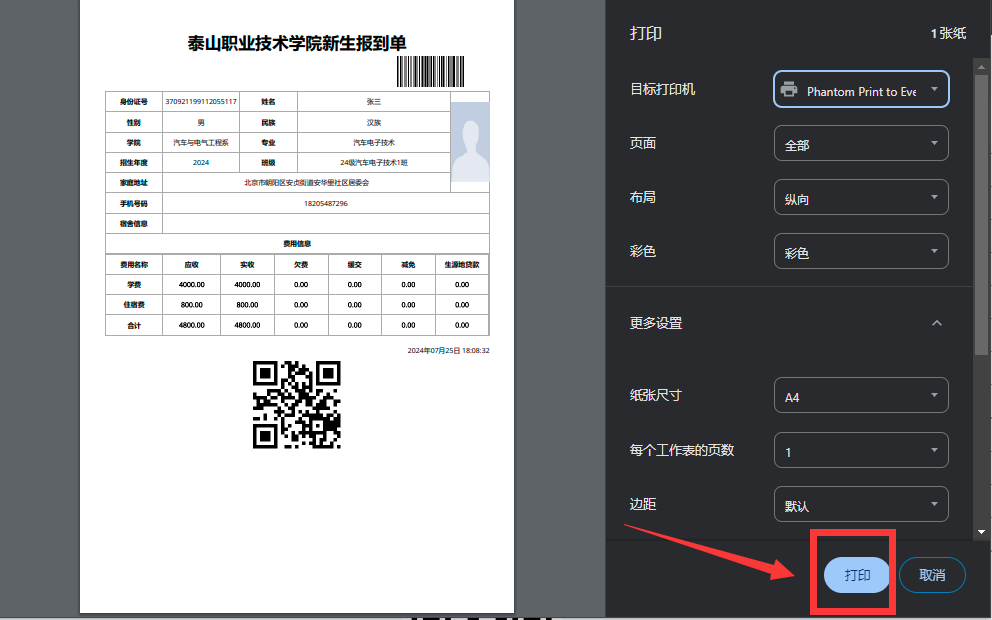Click the 目标打印机 label

[x=662, y=89]
